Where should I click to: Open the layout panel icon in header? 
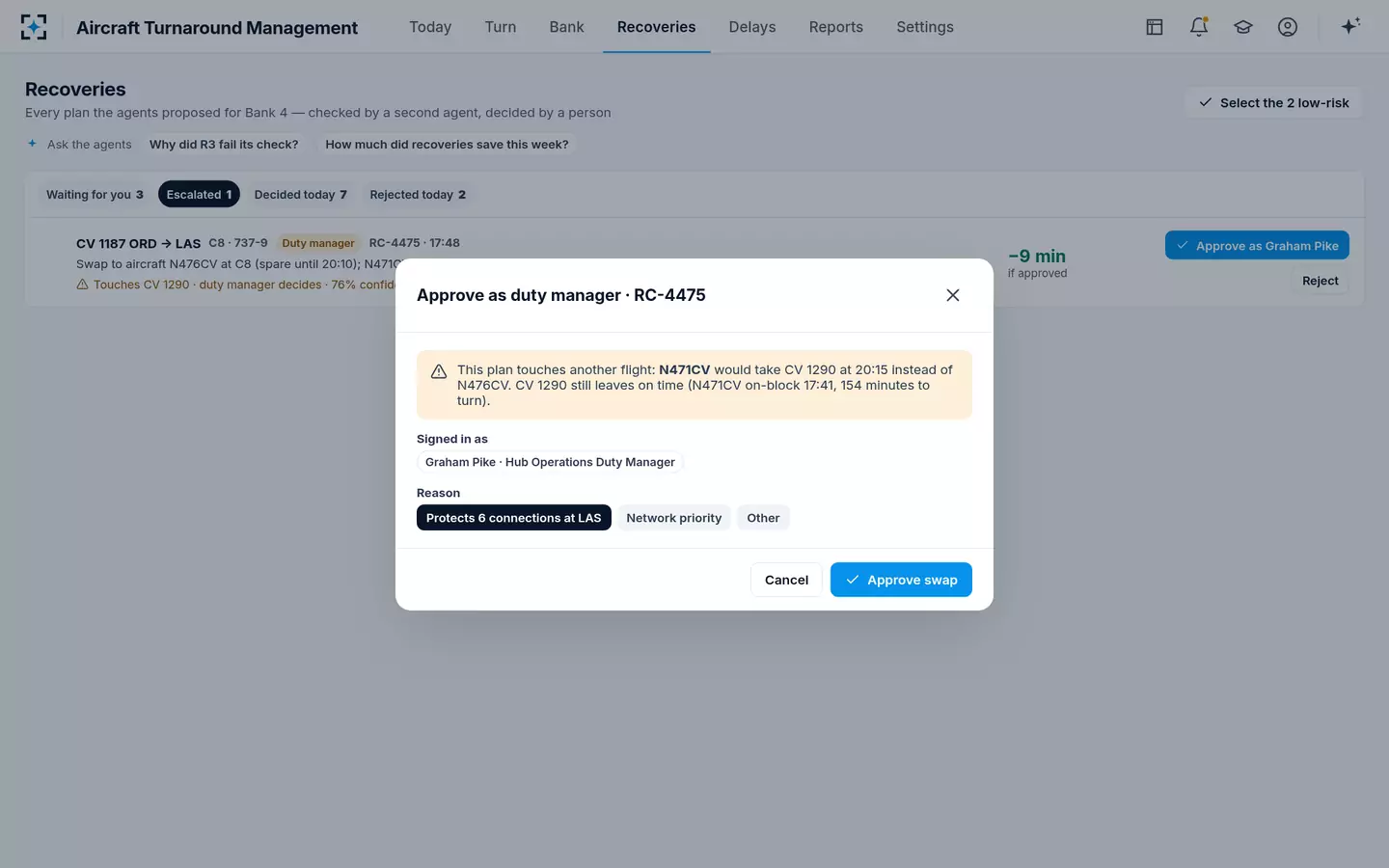[1155, 27]
